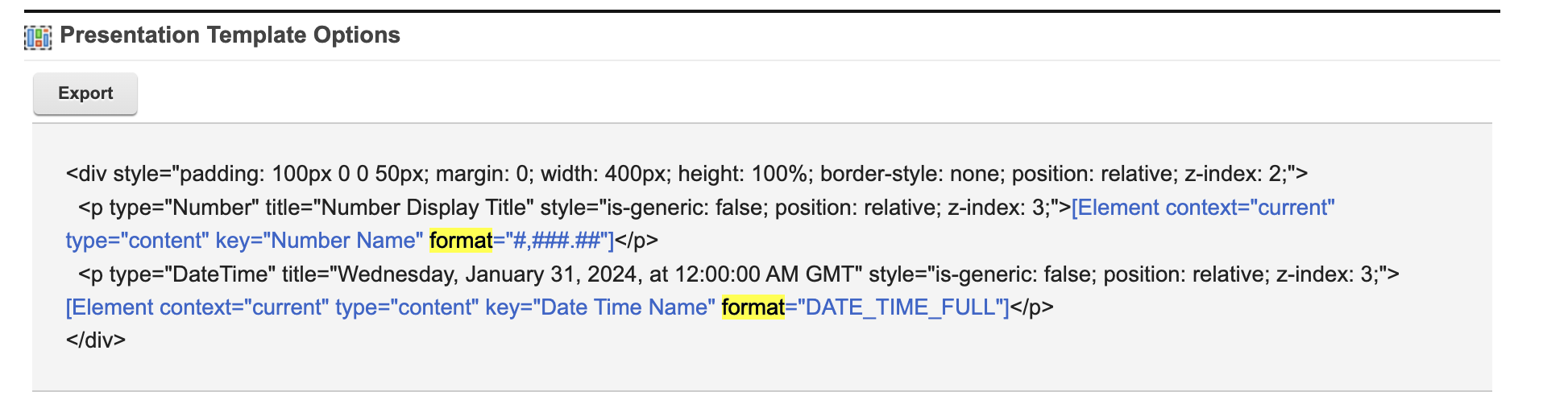Screen dimensions: 1568x404
Task: Click the p type="DateTime" tag text
Action: (x=176, y=274)
